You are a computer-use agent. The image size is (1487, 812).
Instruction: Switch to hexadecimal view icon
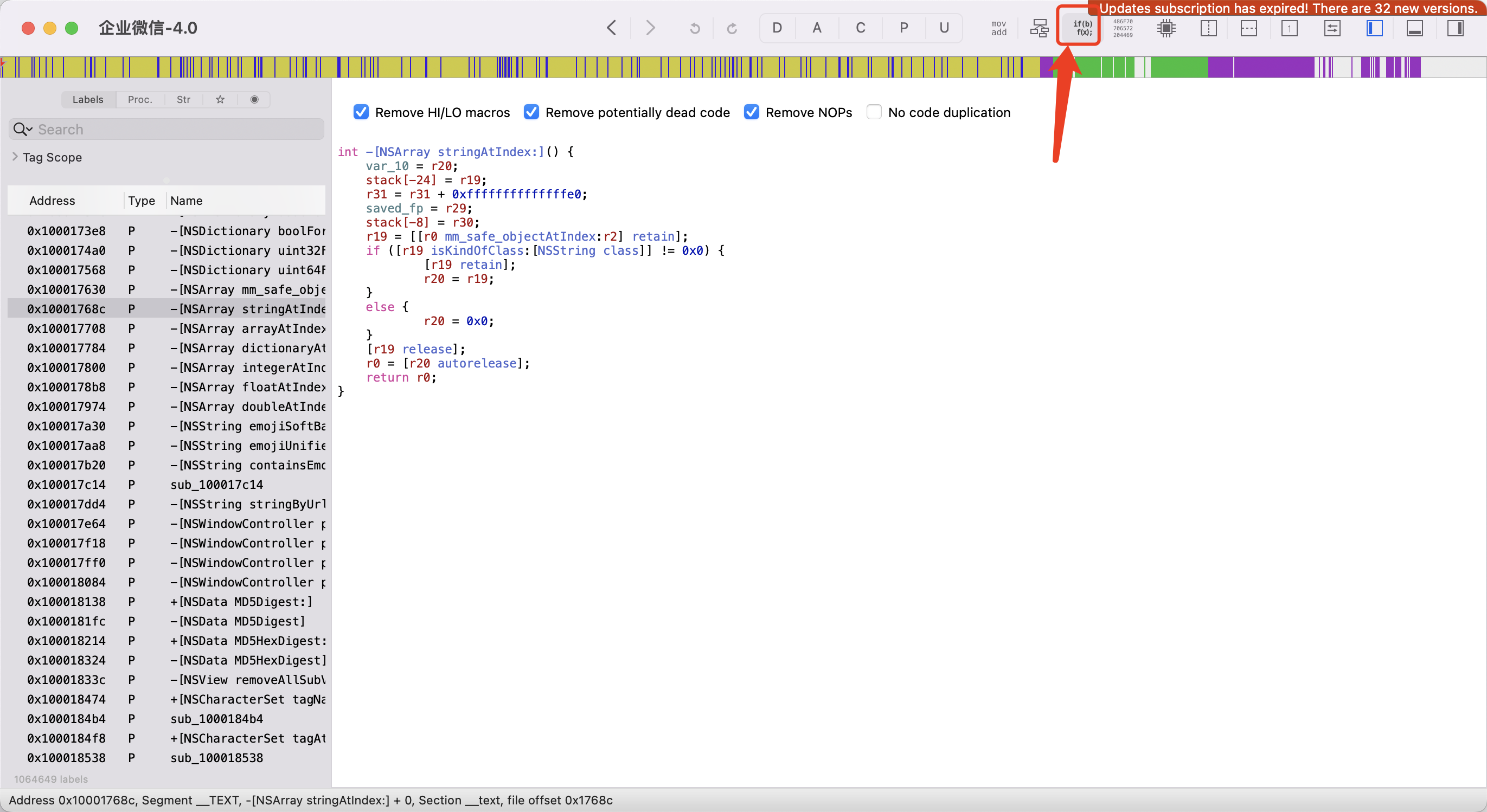(1123, 28)
